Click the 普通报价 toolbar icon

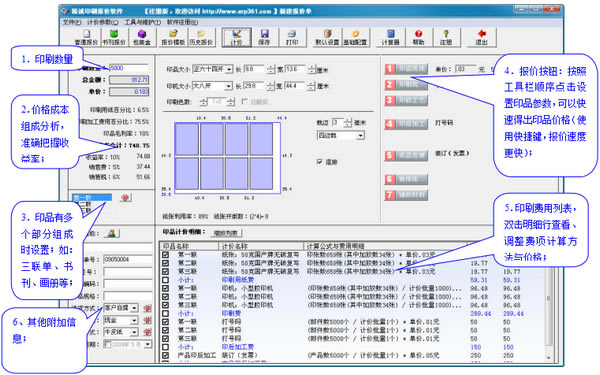pyautogui.click(x=87, y=38)
